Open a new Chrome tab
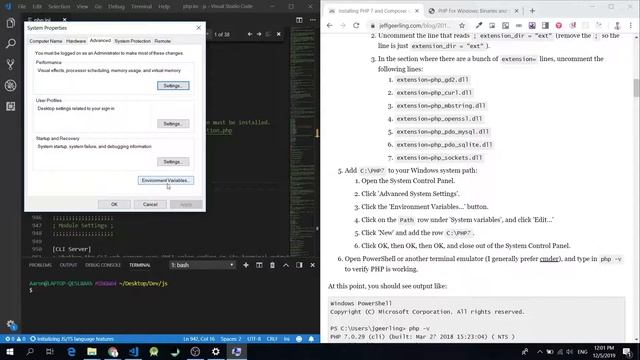This screenshot has width=640, height=360. (532, 11)
